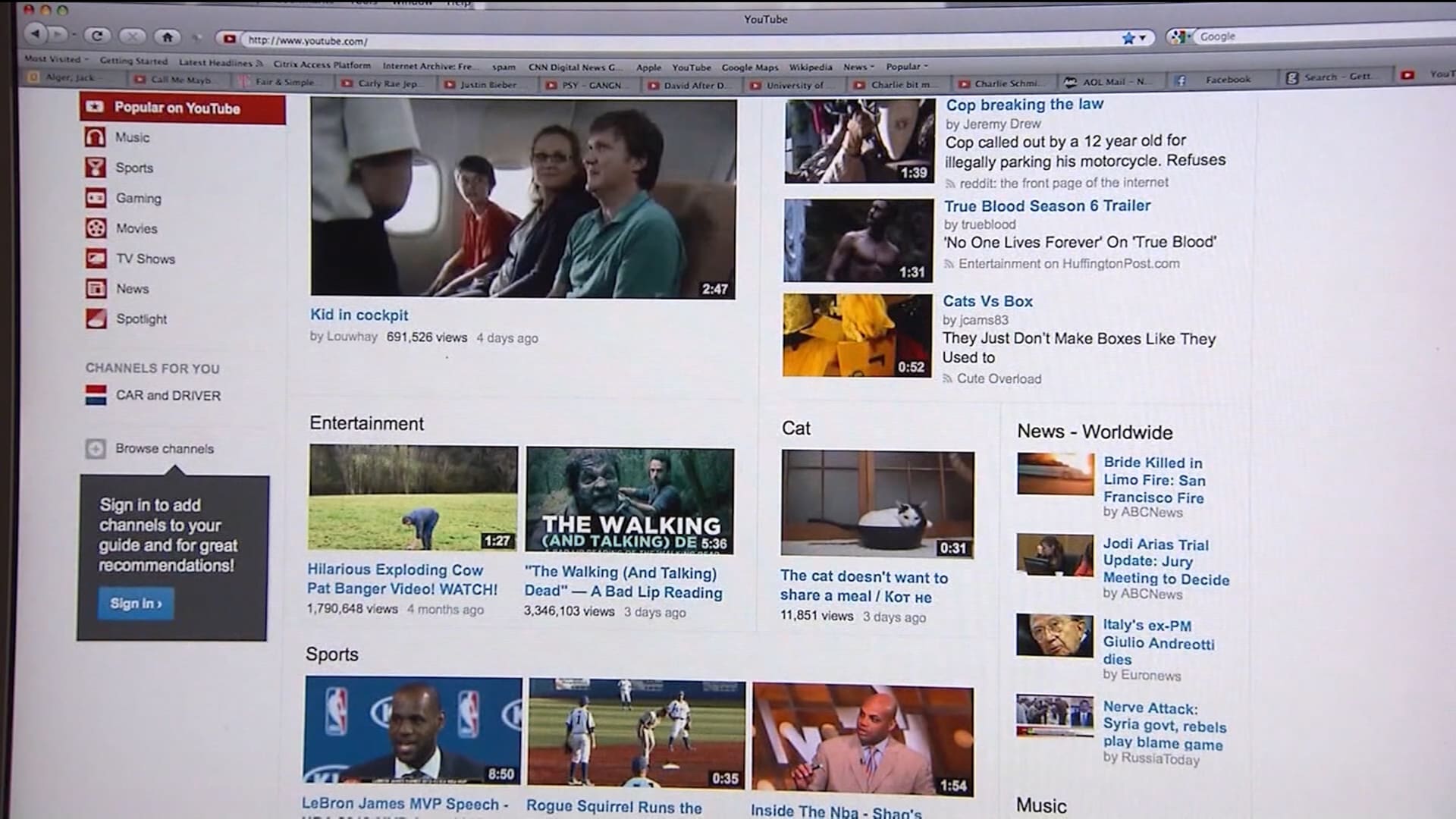Click Browse channels plus icon

pyautogui.click(x=96, y=449)
